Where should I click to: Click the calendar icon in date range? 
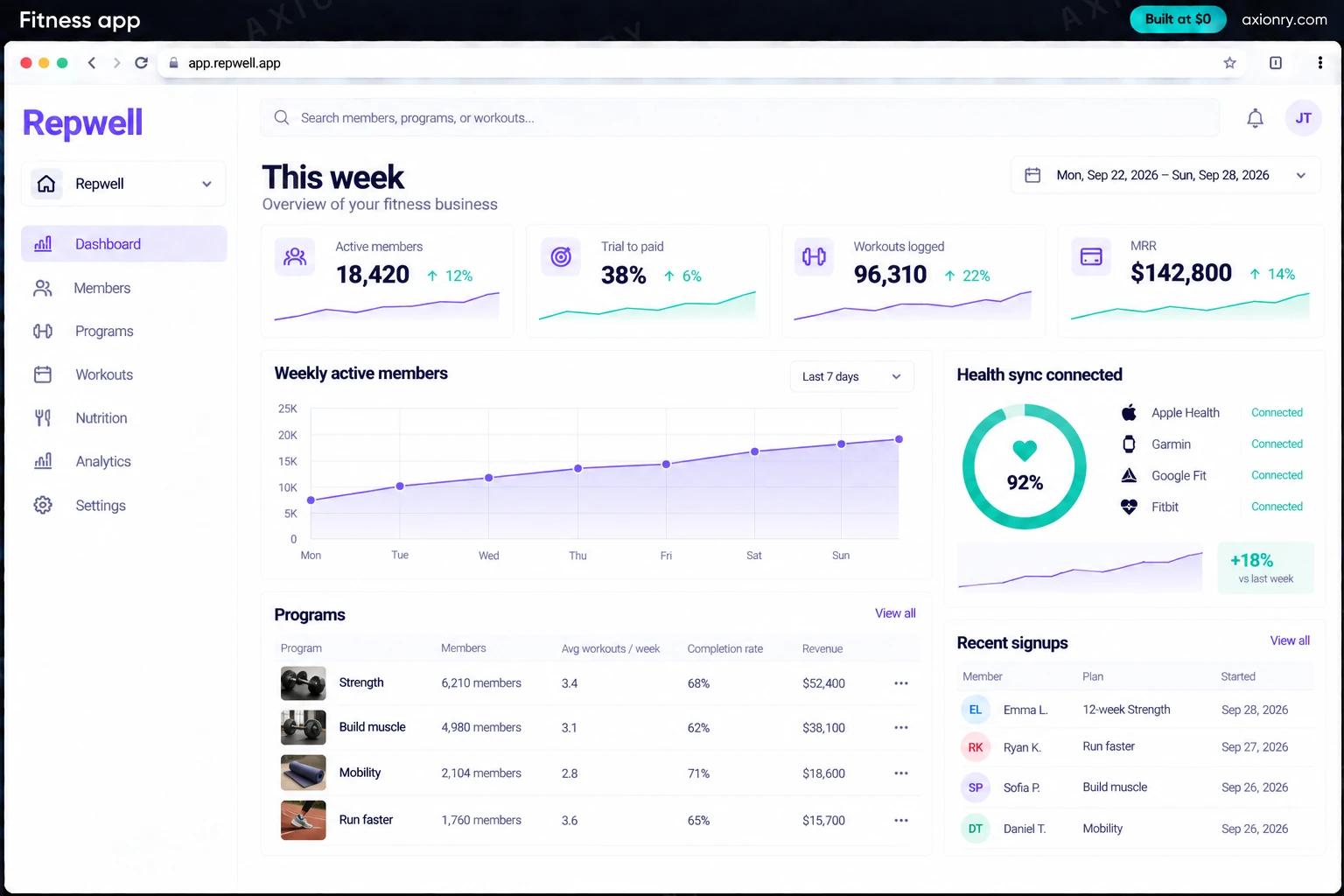[1032, 175]
